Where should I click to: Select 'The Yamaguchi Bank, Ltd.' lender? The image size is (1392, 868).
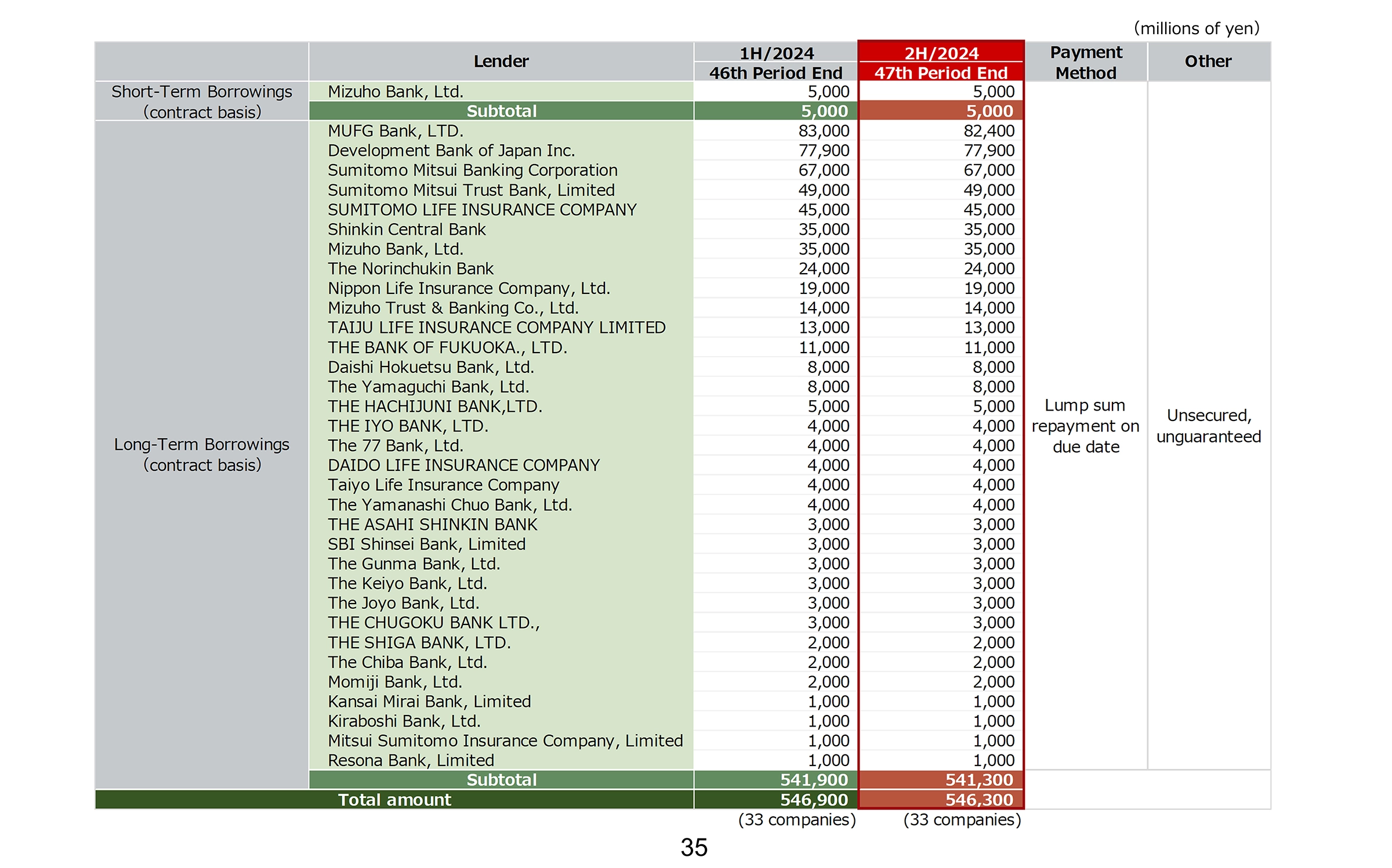(x=428, y=387)
